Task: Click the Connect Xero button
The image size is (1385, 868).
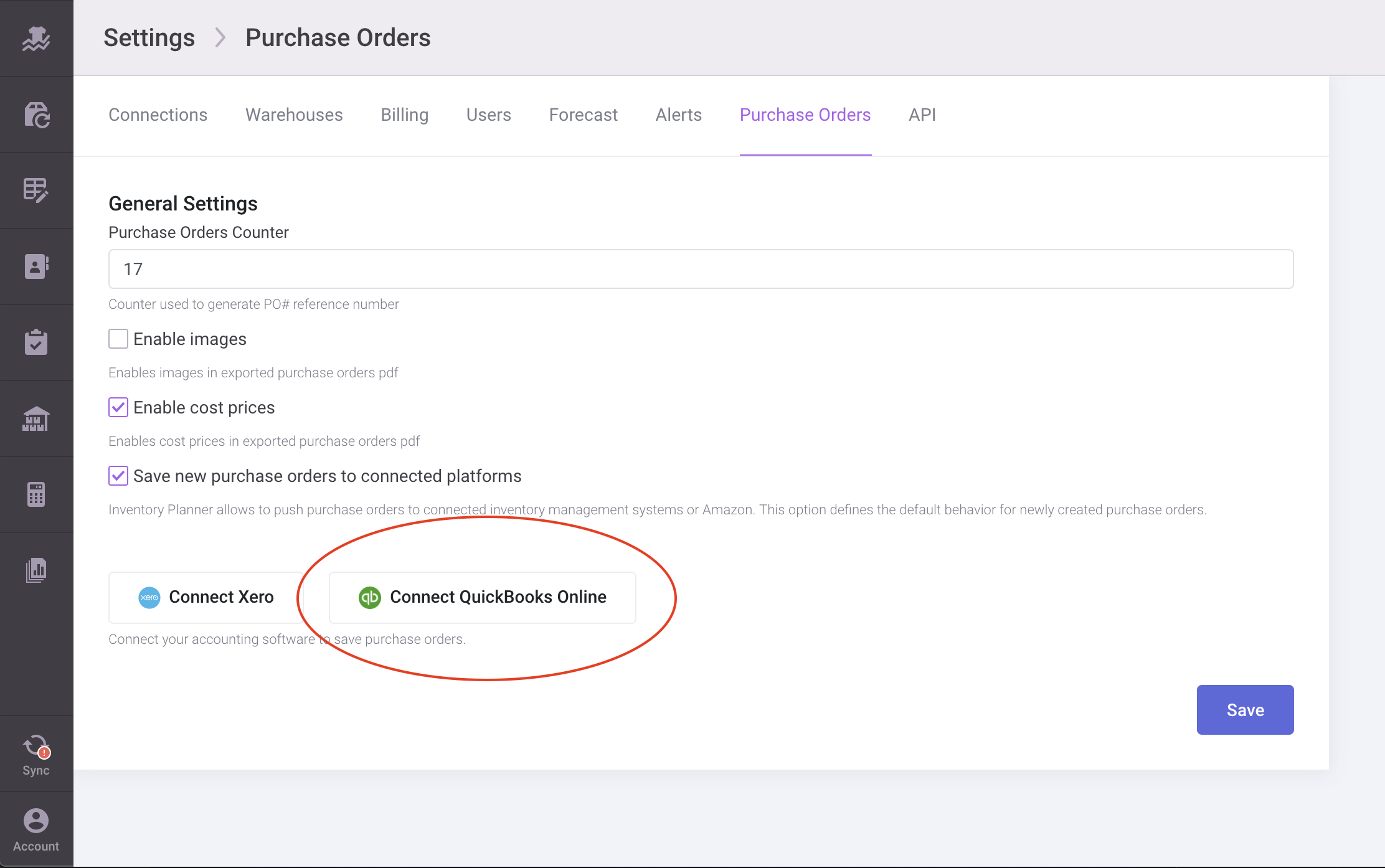Action: tap(206, 597)
